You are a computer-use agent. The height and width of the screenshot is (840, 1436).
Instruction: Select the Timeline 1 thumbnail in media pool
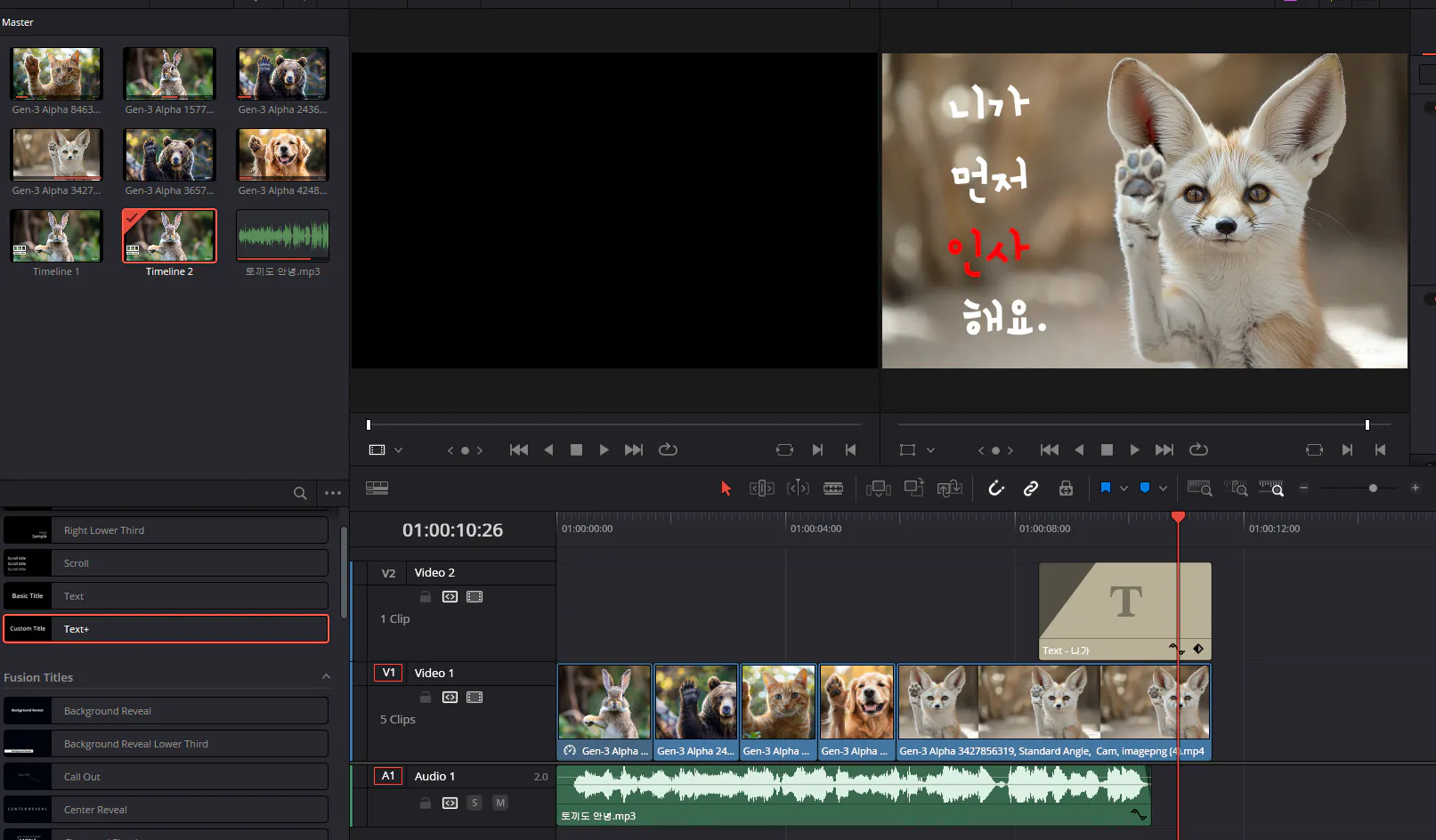[56, 237]
